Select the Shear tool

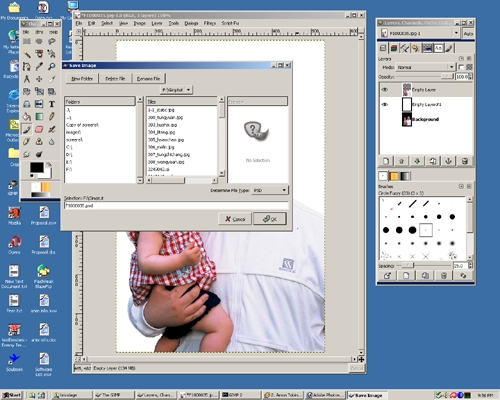click(51, 91)
